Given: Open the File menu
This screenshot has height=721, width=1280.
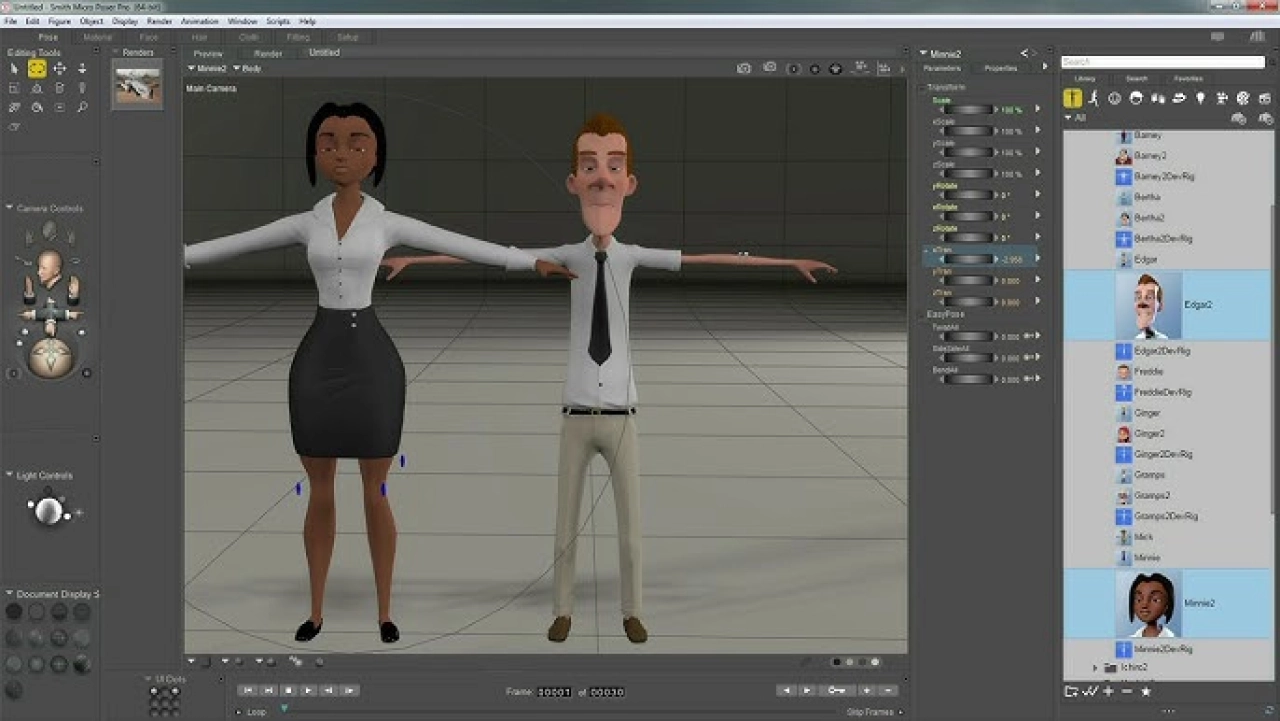Looking at the screenshot, I should pyautogui.click(x=11, y=21).
